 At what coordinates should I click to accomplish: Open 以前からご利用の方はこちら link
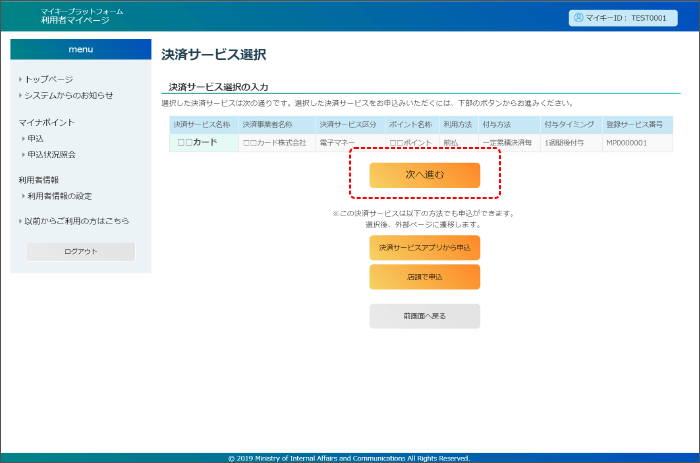76,221
